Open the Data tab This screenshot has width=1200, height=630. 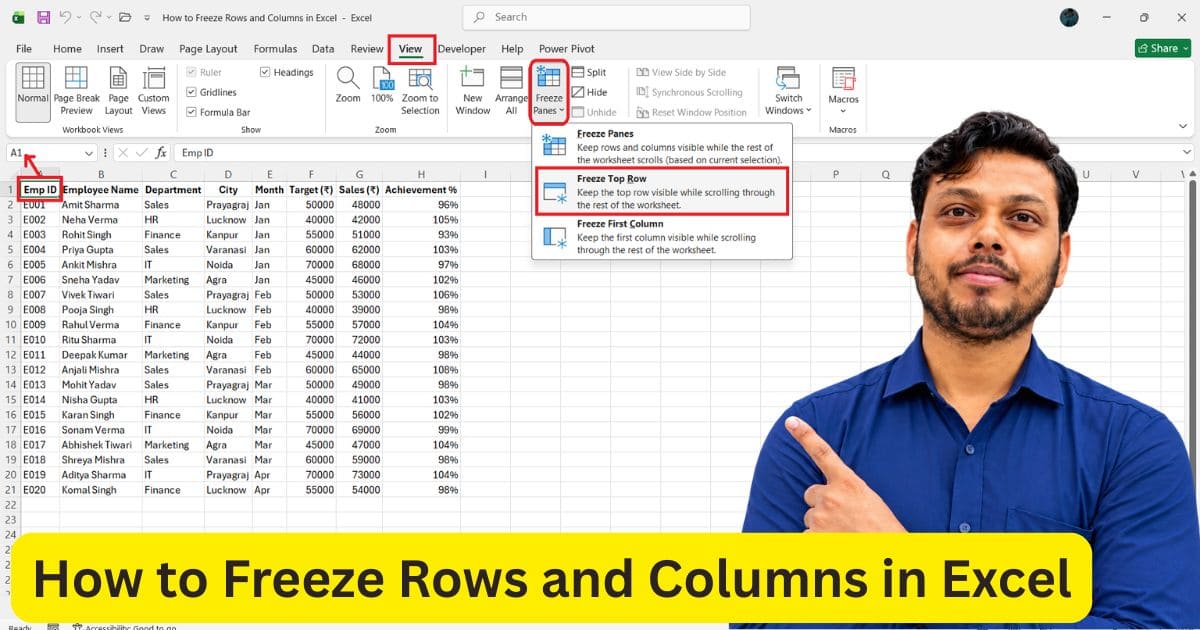click(x=323, y=48)
